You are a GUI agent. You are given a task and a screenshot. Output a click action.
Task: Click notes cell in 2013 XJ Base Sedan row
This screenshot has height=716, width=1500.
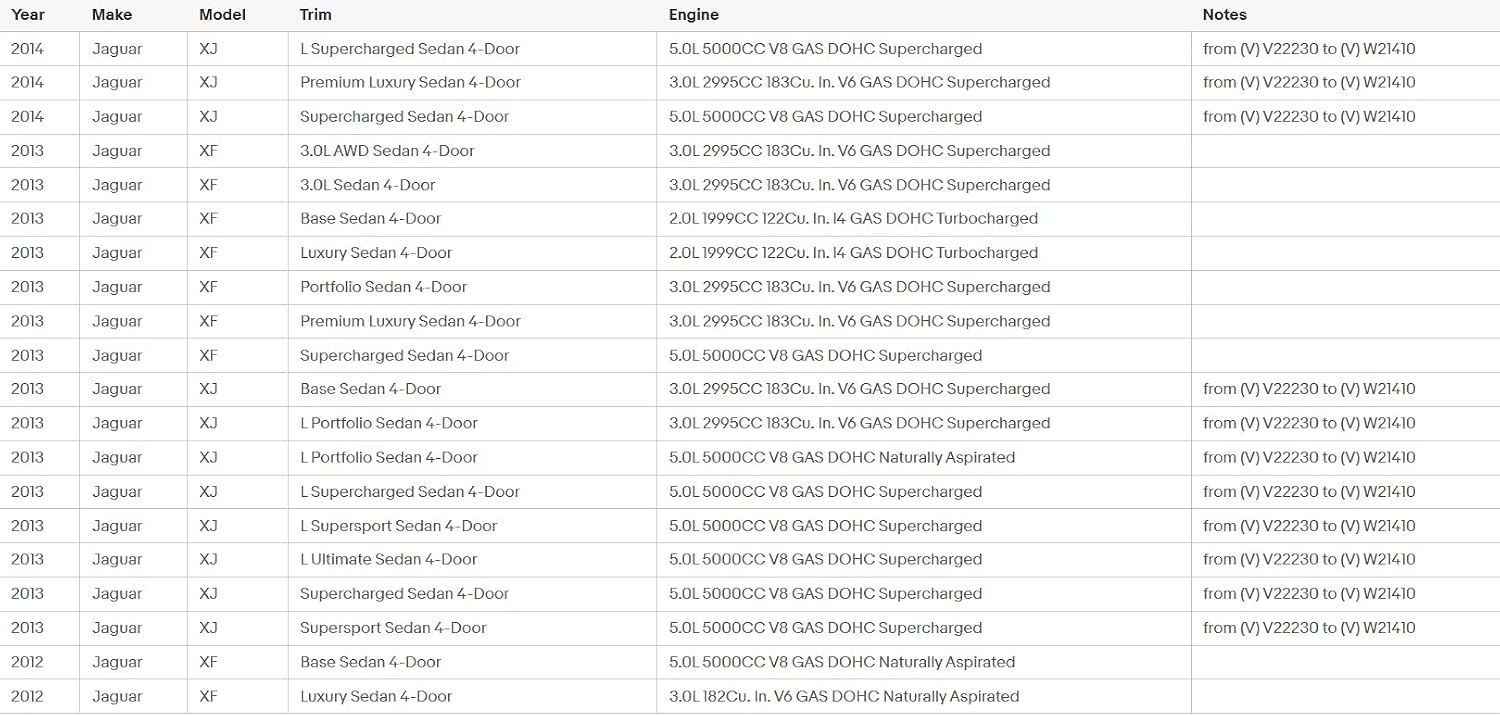click(1309, 389)
